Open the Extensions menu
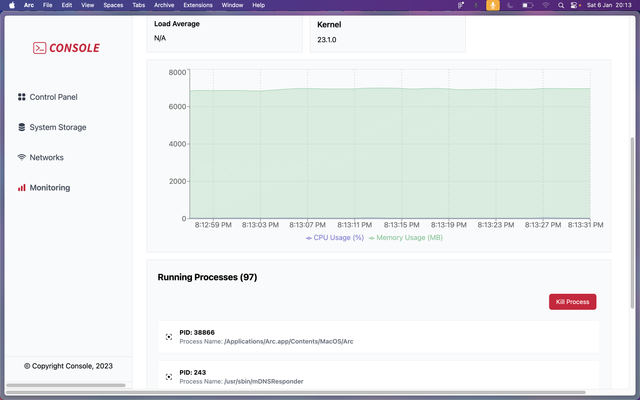Image resolution: width=640 pixels, height=400 pixels. pyautogui.click(x=198, y=5)
